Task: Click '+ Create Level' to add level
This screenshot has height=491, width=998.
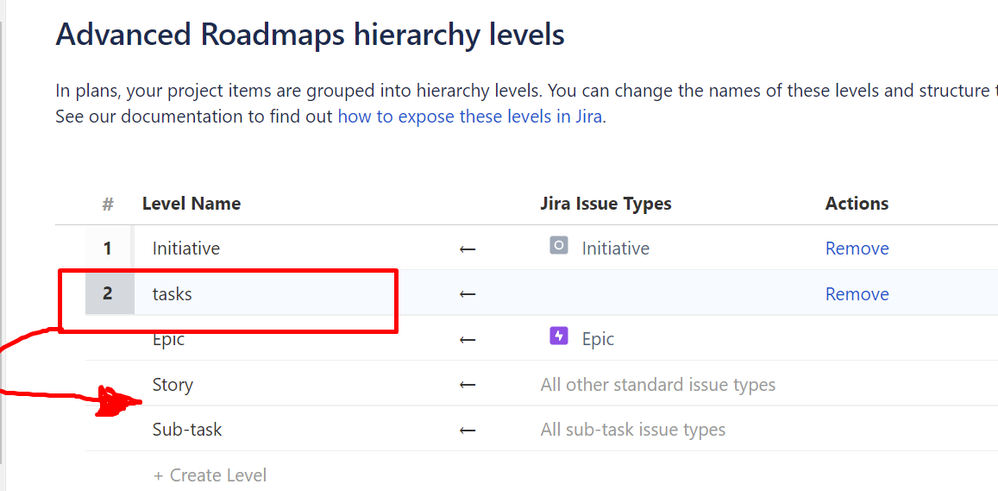Action: point(210,475)
